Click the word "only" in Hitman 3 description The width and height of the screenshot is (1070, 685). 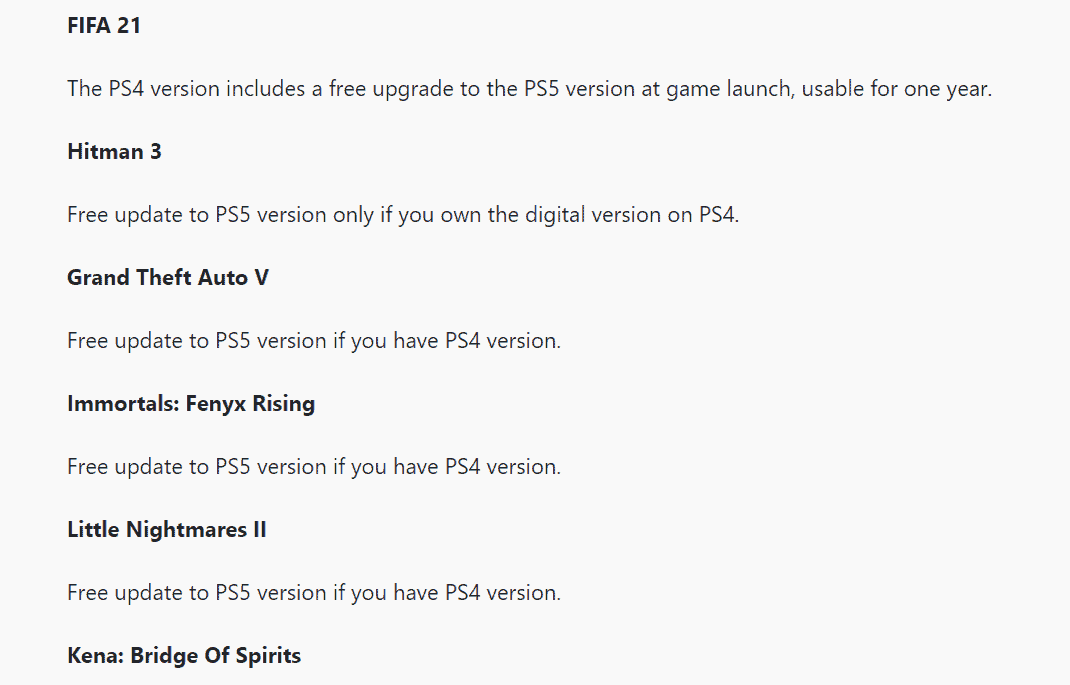click(x=352, y=215)
